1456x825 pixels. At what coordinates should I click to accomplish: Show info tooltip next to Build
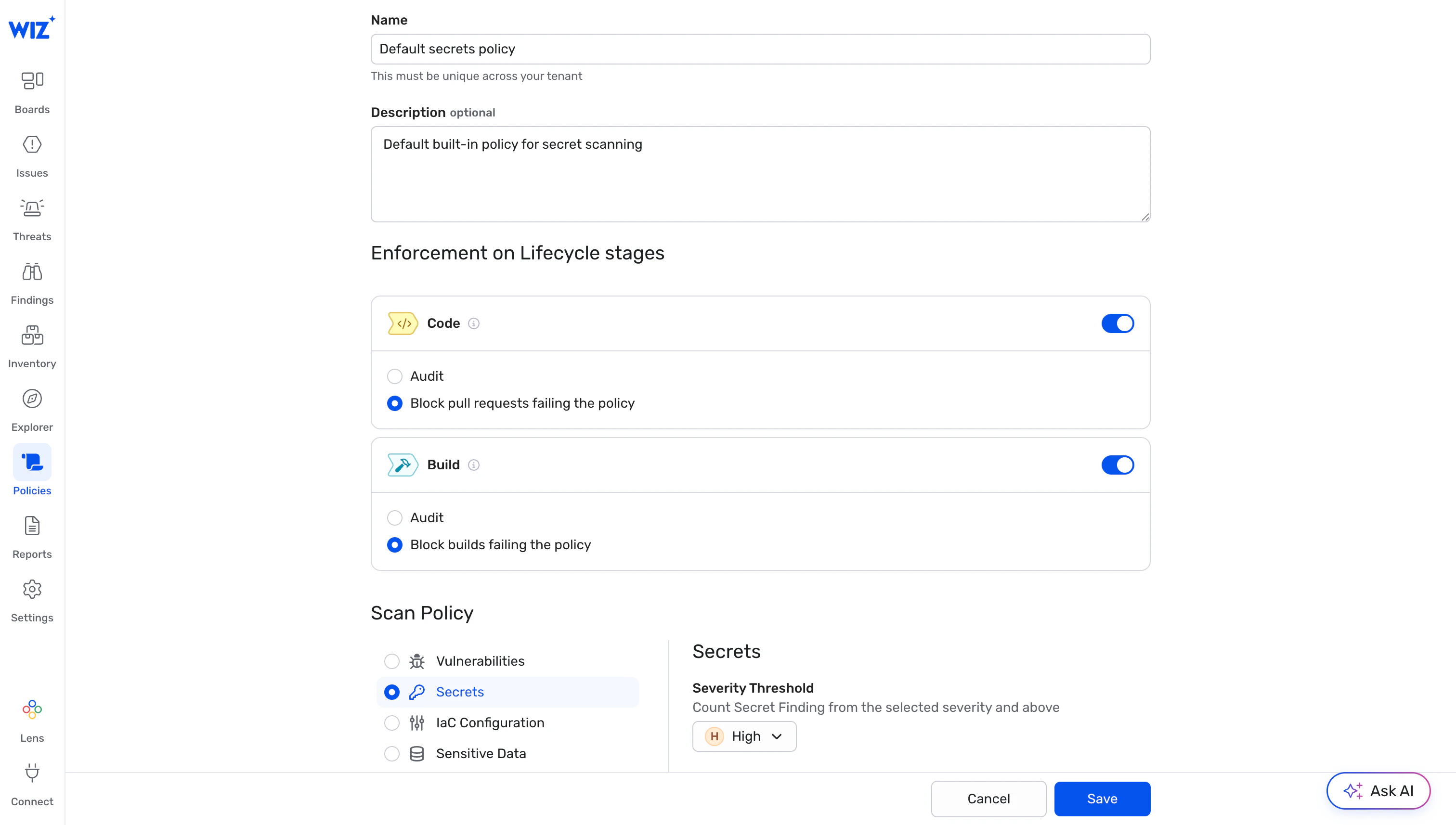tap(474, 465)
